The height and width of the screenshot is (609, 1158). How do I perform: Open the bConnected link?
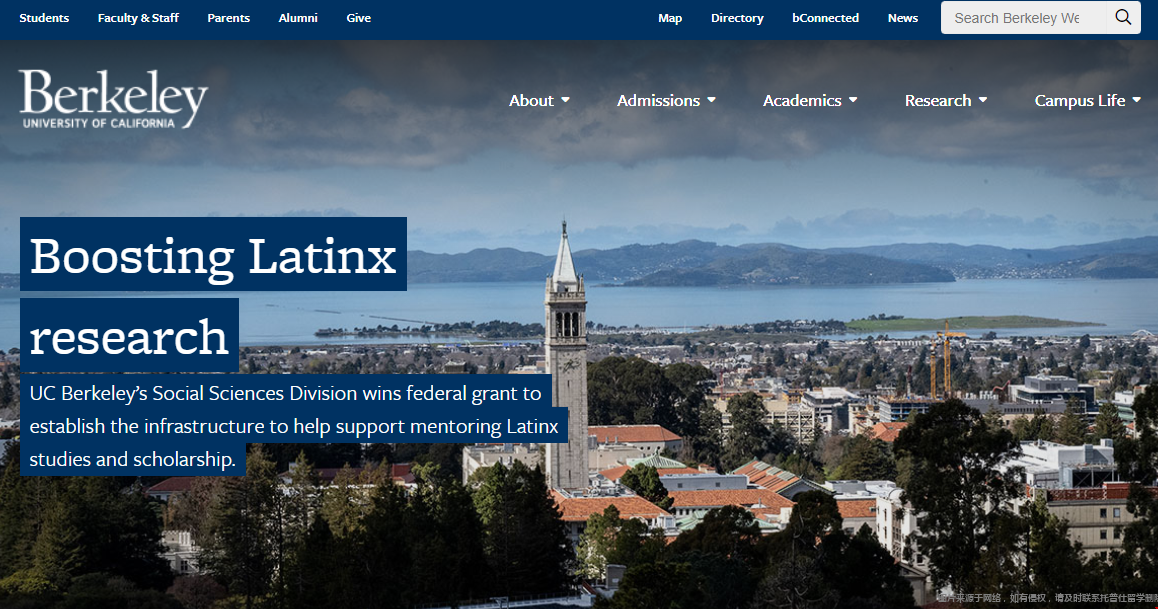point(825,18)
